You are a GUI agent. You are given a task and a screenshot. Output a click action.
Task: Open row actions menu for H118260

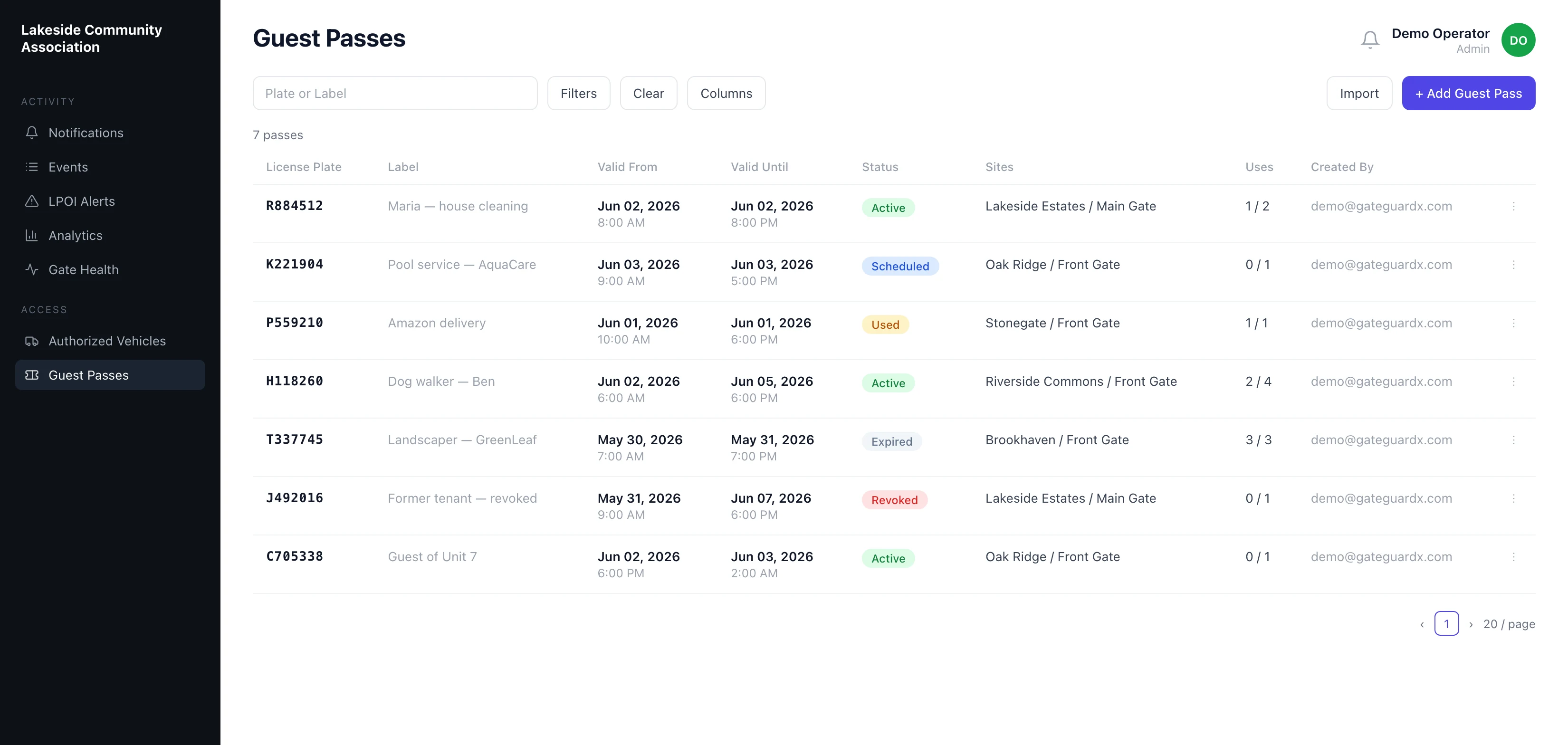[x=1513, y=382]
